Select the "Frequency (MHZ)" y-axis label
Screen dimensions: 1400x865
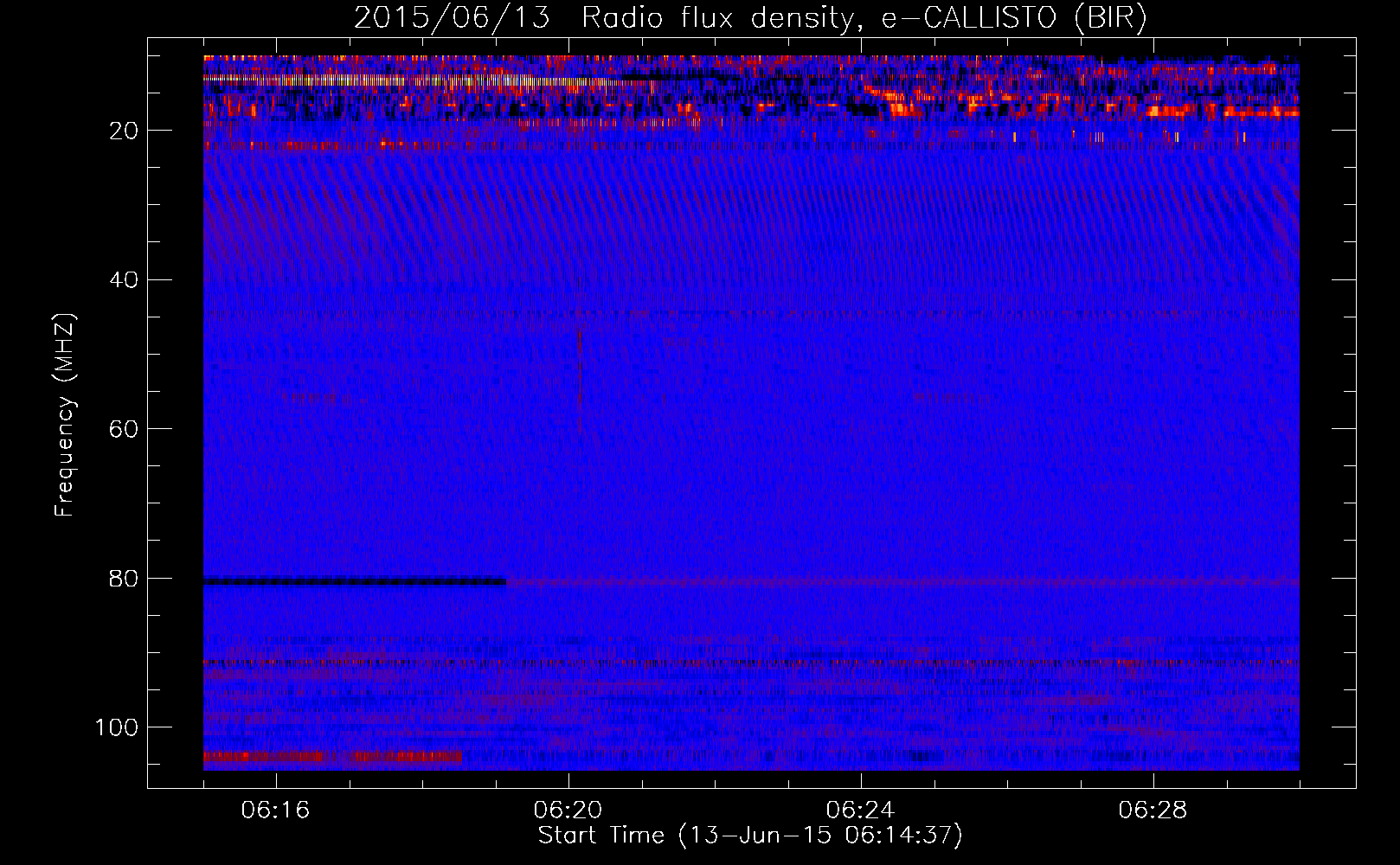pos(65,415)
